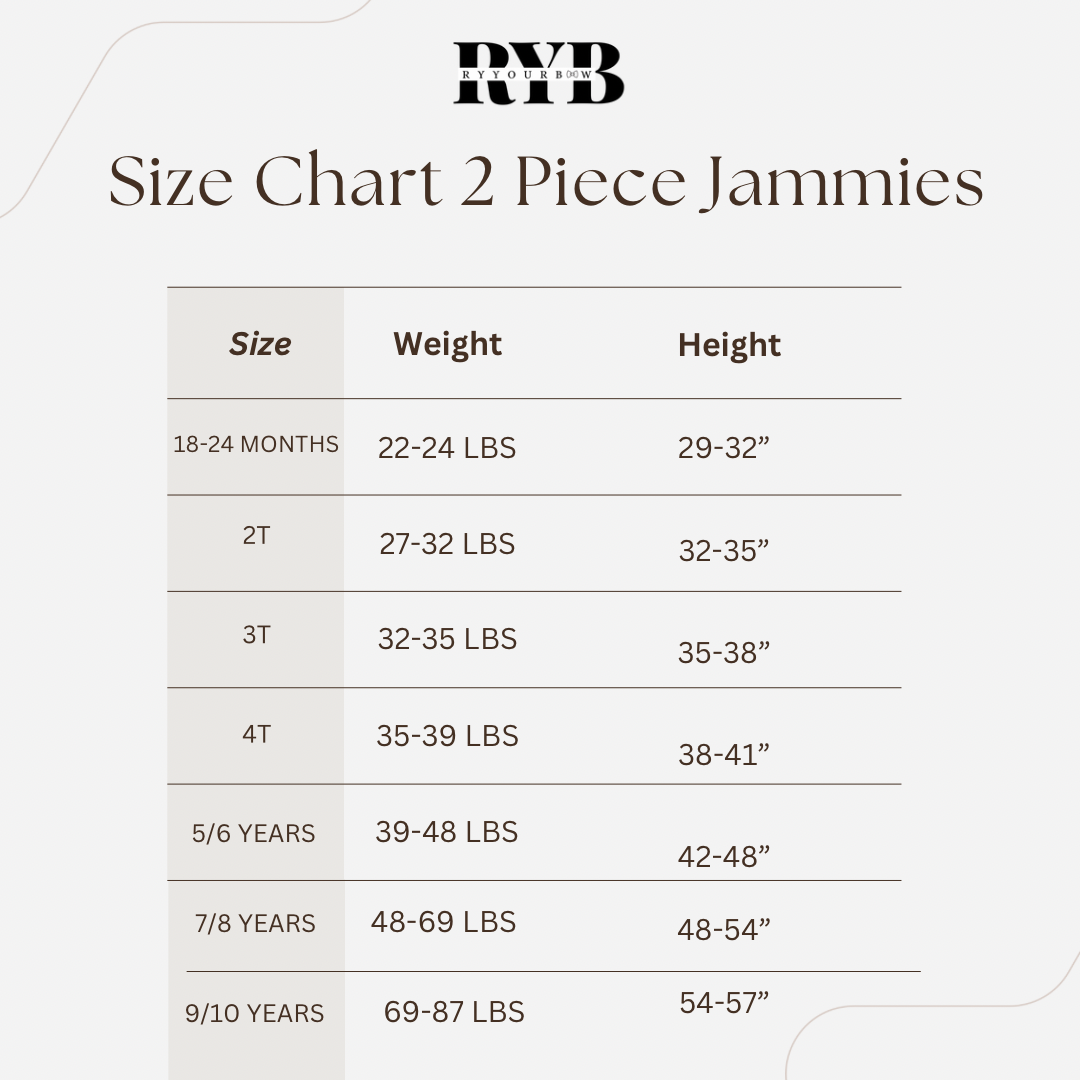The image size is (1080, 1080).
Task: Click the 42-48” height value
Action: [724, 856]
